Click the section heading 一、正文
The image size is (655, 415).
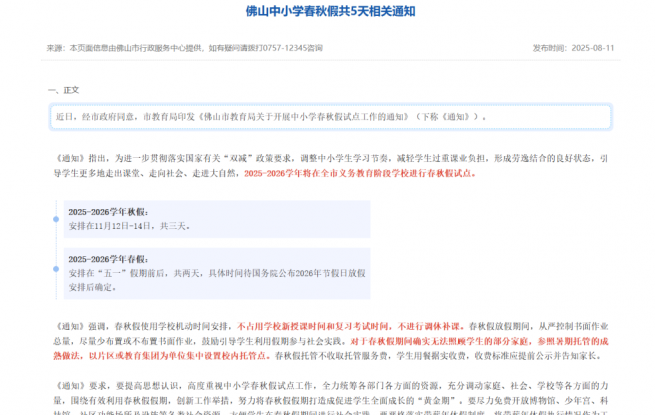pyautogui.click(x=63, y=90)
